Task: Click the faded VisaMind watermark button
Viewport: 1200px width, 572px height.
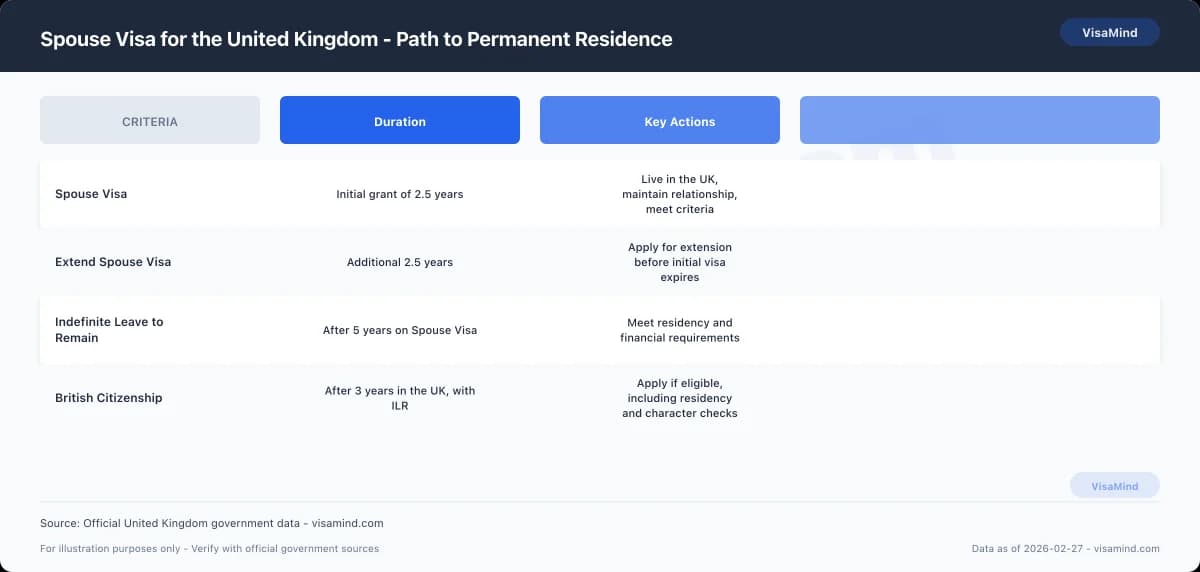Action: point(1114,486)
